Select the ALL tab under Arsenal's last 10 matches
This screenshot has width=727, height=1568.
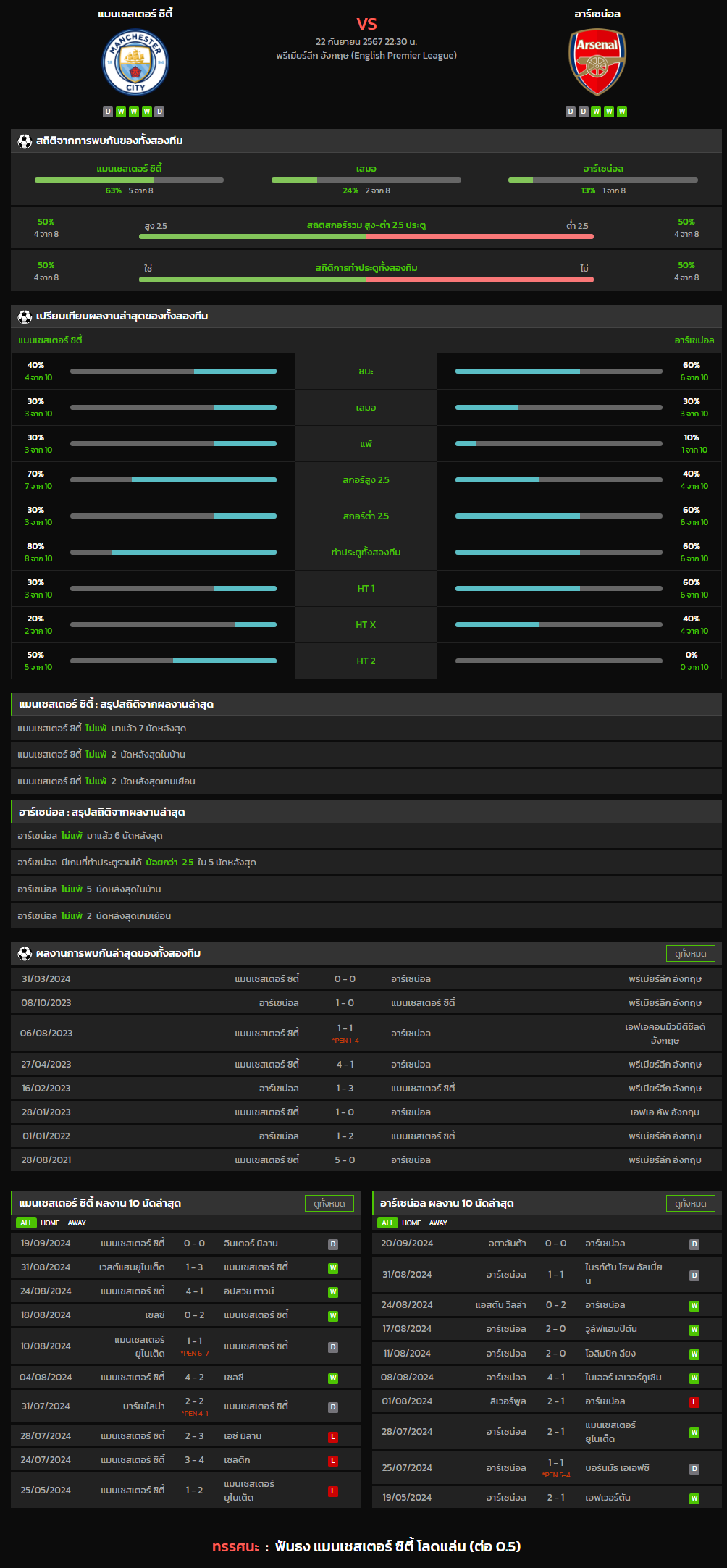coord(387,1223)
